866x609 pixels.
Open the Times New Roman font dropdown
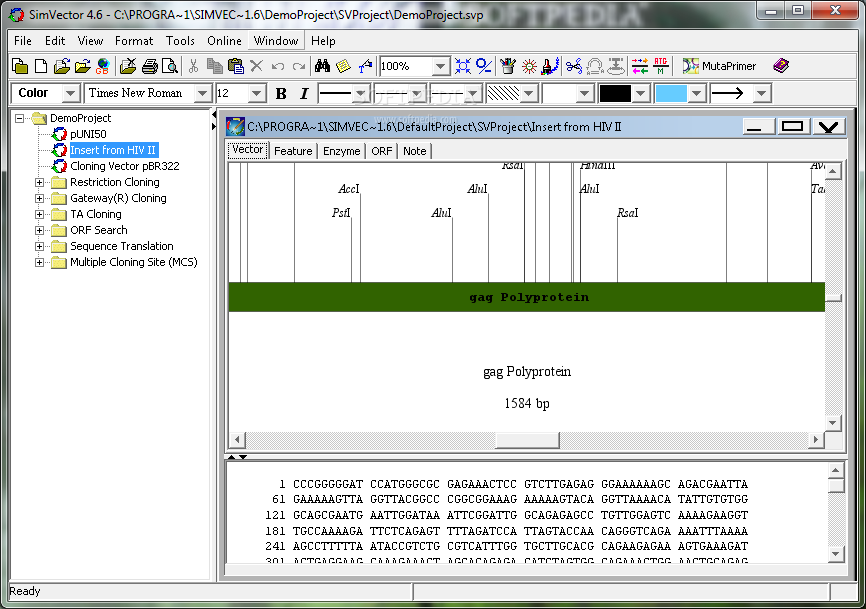click(203, 93)
